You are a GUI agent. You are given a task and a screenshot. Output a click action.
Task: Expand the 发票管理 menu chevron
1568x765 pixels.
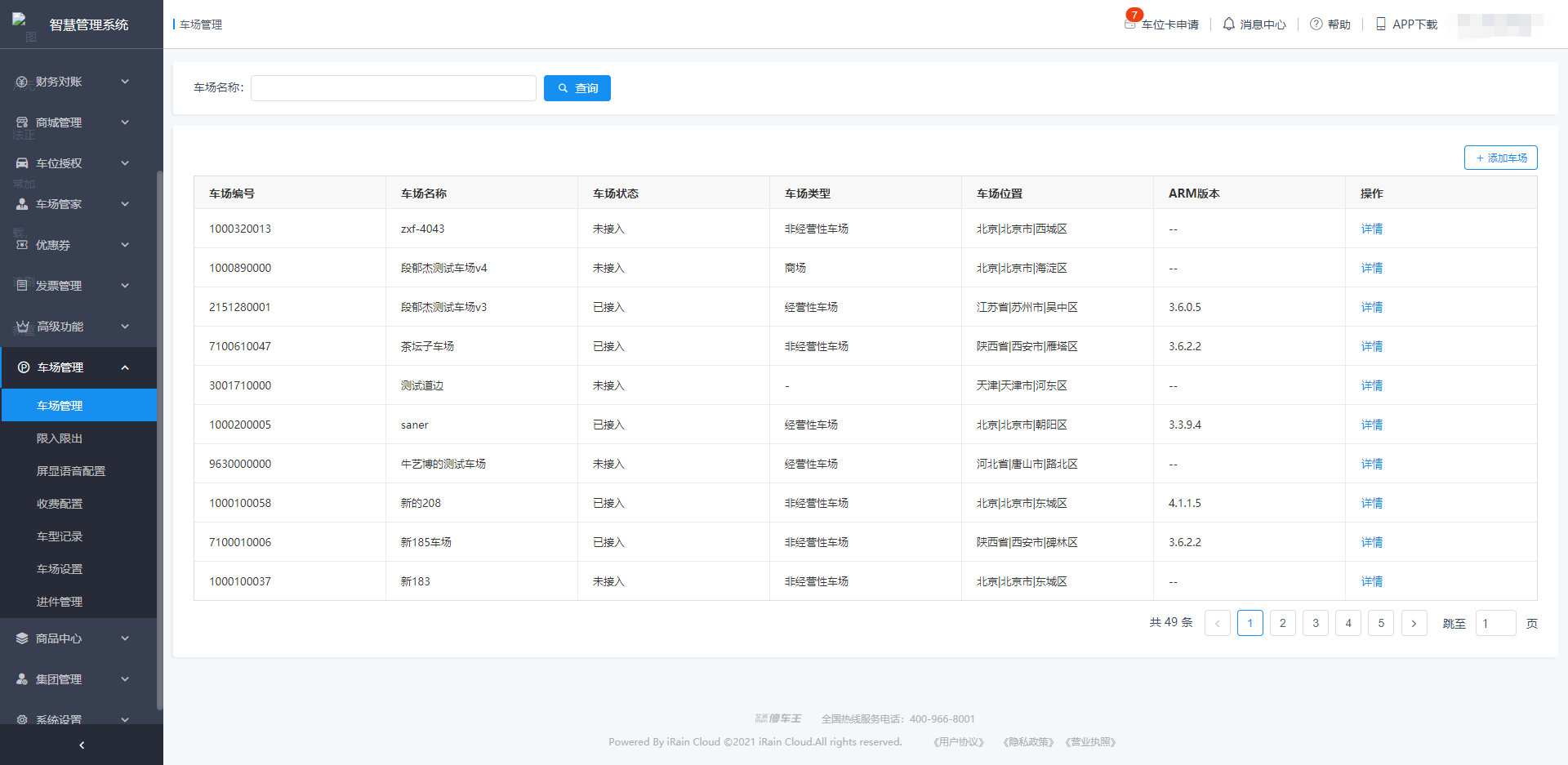tap(125, 286)
